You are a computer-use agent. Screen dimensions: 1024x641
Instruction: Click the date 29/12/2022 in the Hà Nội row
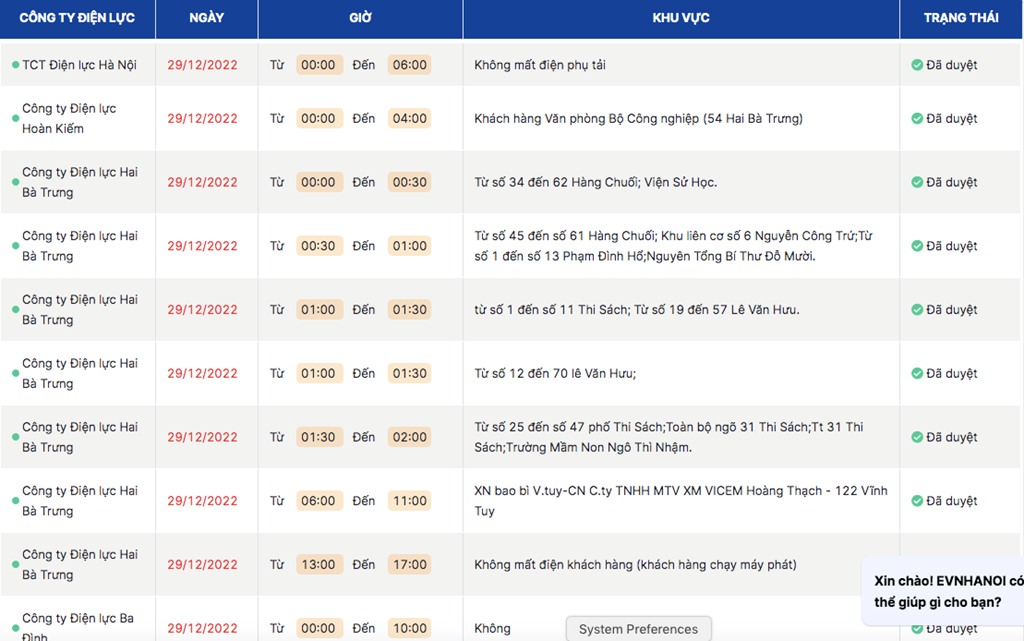click(x=202, y=65)
